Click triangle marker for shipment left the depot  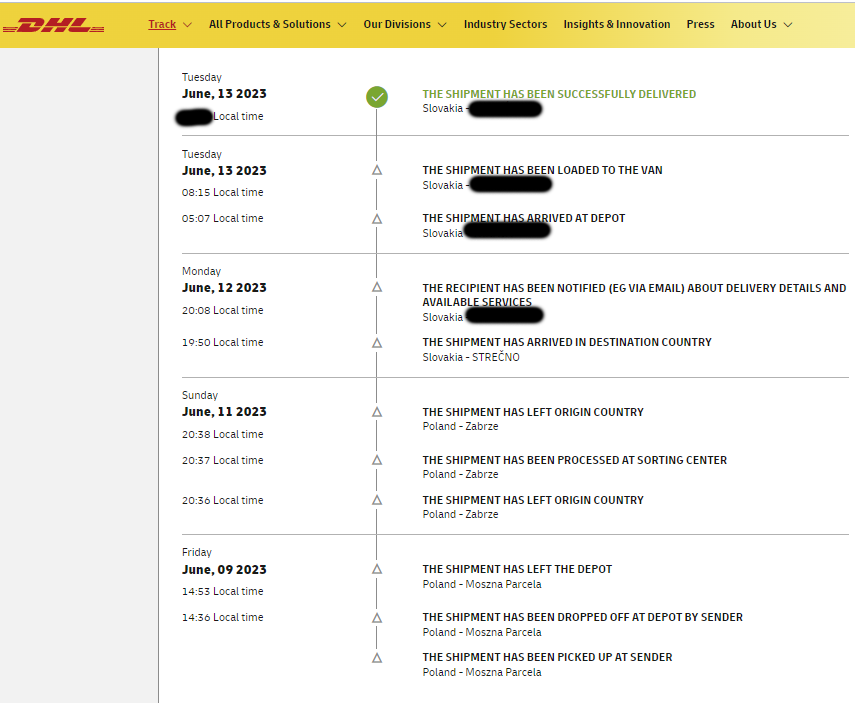pos(377,569)
